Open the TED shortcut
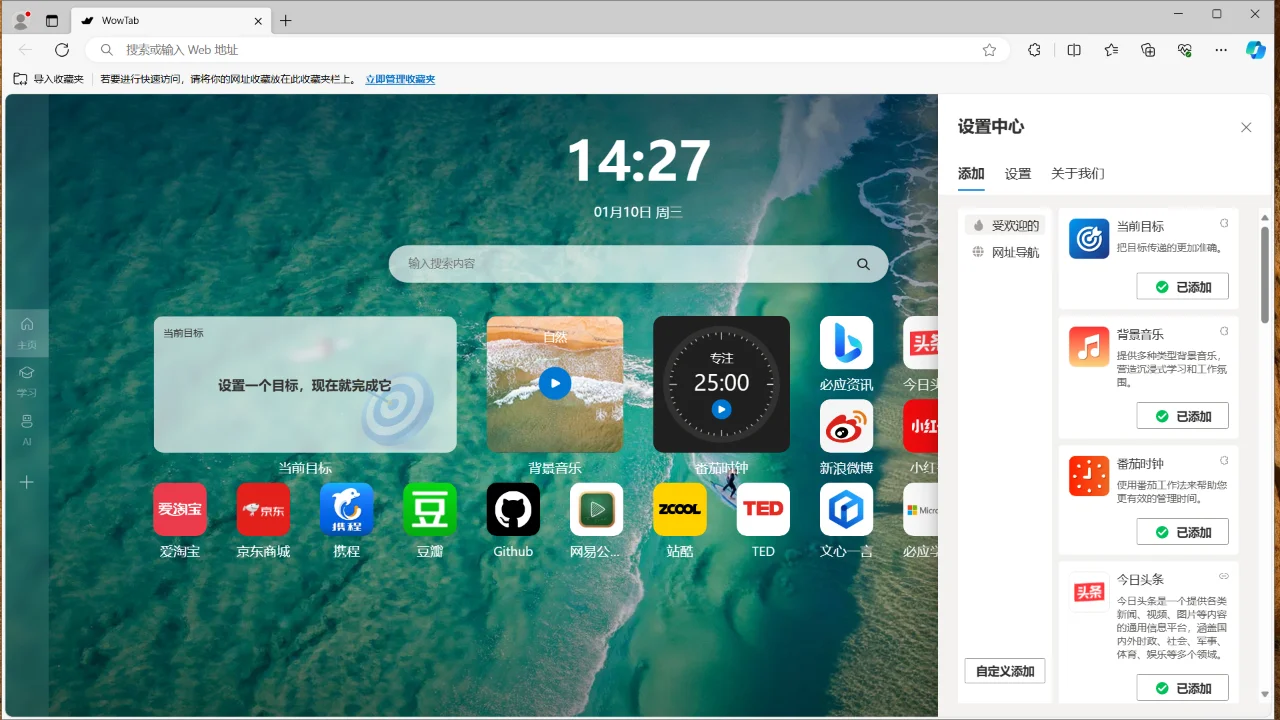1280x720 pixels. [763, 509]
